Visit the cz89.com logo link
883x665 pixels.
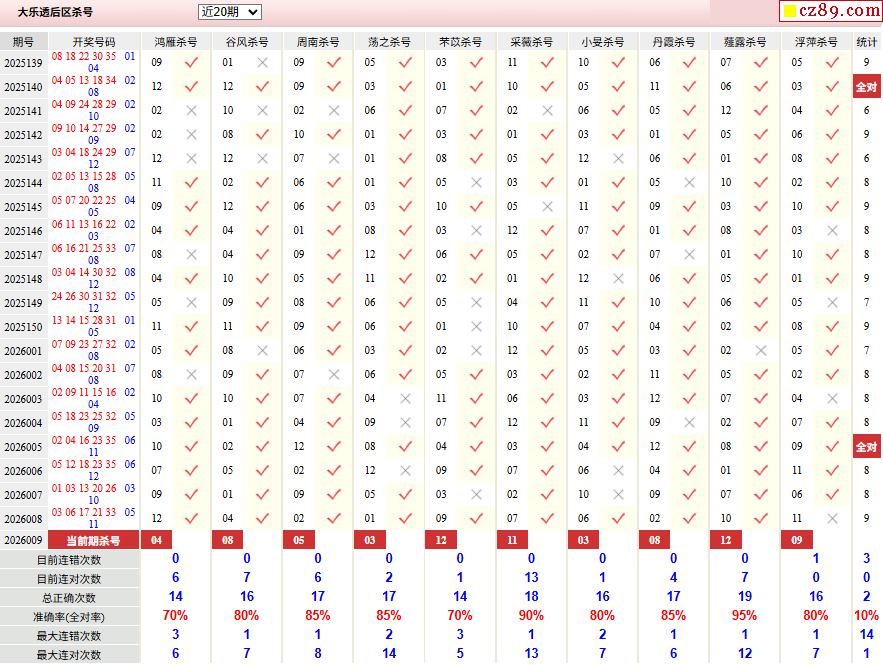831,10
